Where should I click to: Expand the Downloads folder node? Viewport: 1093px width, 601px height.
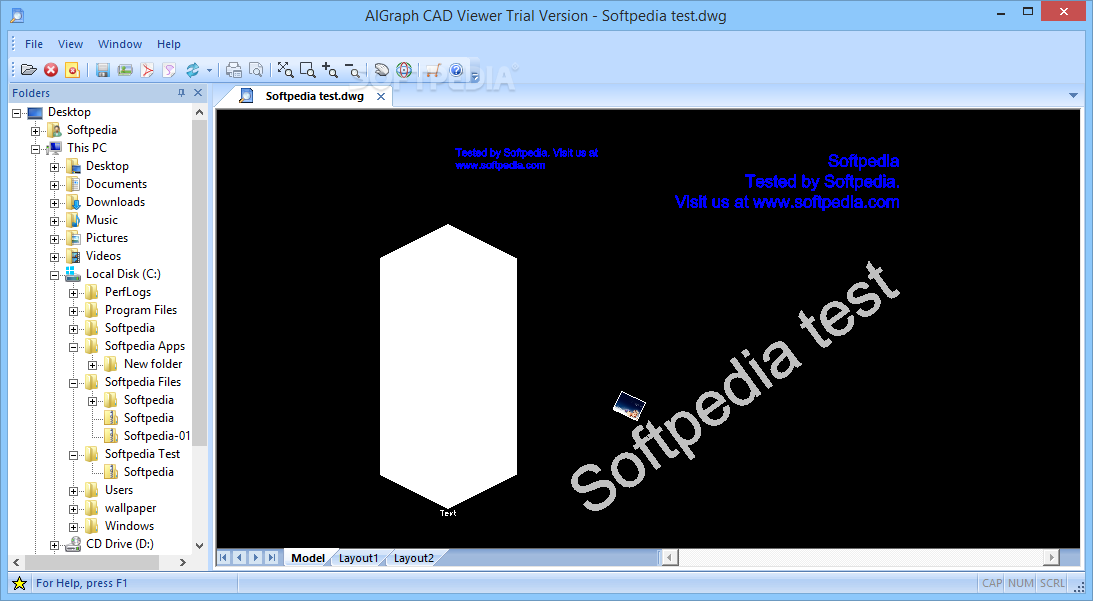click(x=54, y=204)
